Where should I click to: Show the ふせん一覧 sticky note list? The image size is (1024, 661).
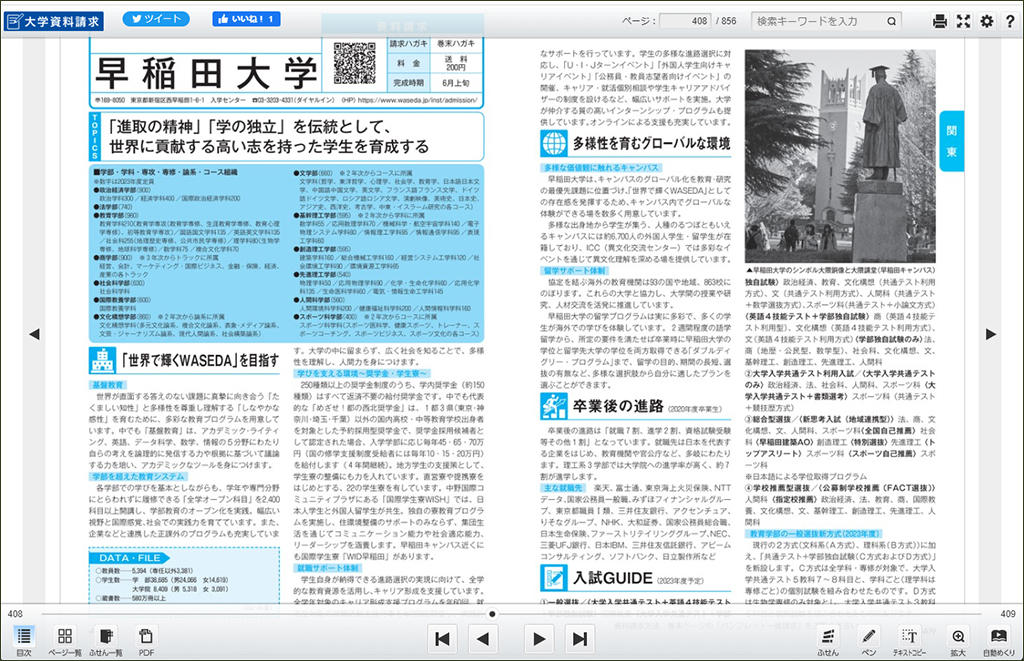105,640
